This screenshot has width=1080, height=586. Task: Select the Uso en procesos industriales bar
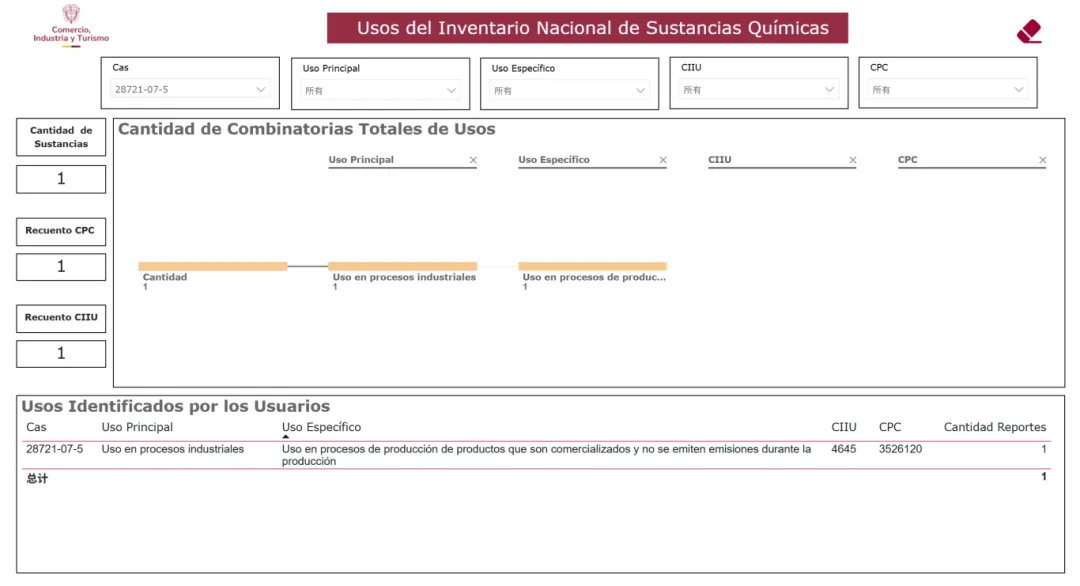(402, 266)
